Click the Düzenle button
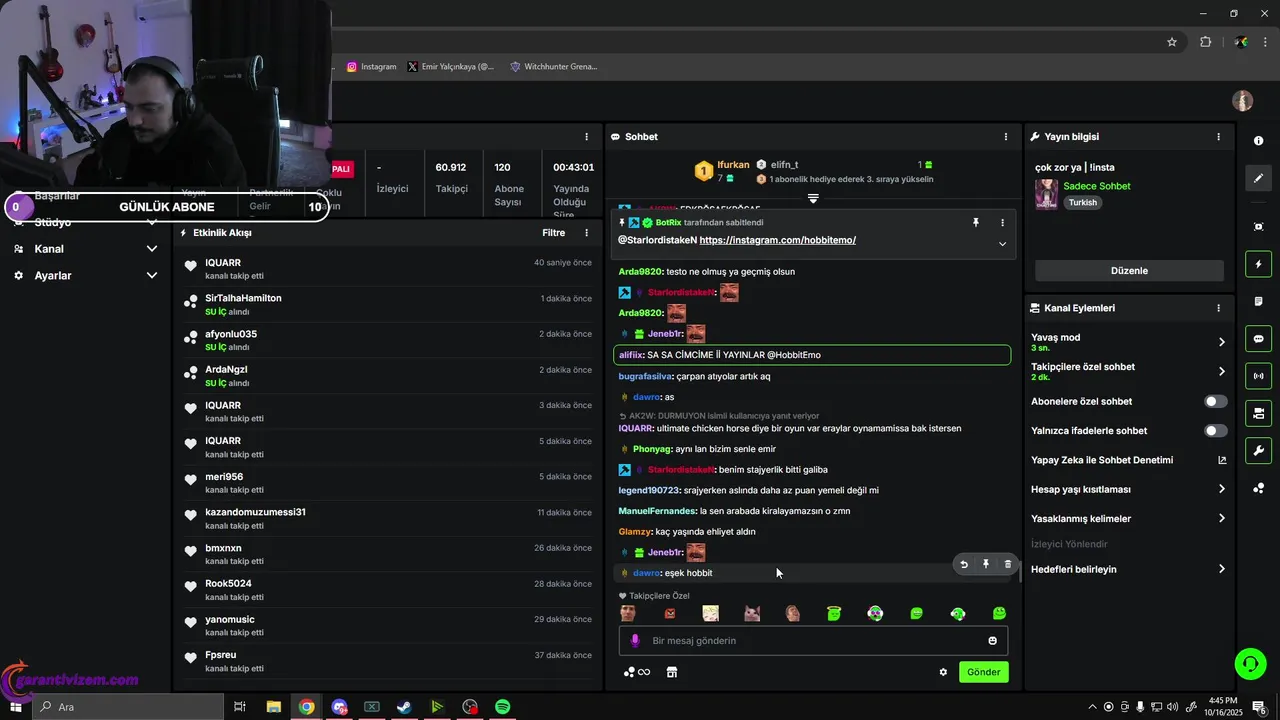 tap(1129, 271)
